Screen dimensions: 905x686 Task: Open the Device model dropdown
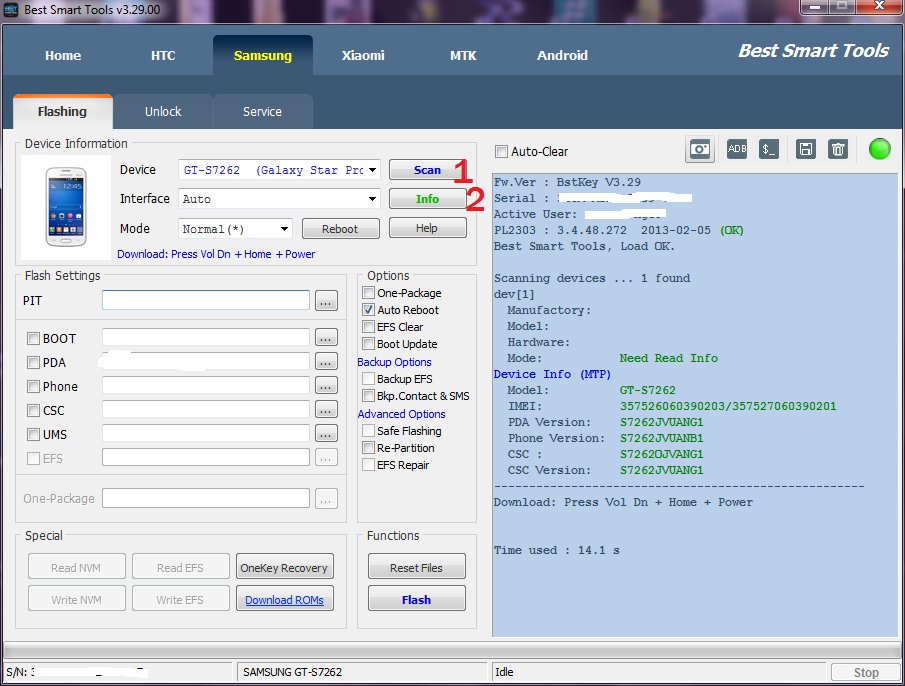(372, 170)
